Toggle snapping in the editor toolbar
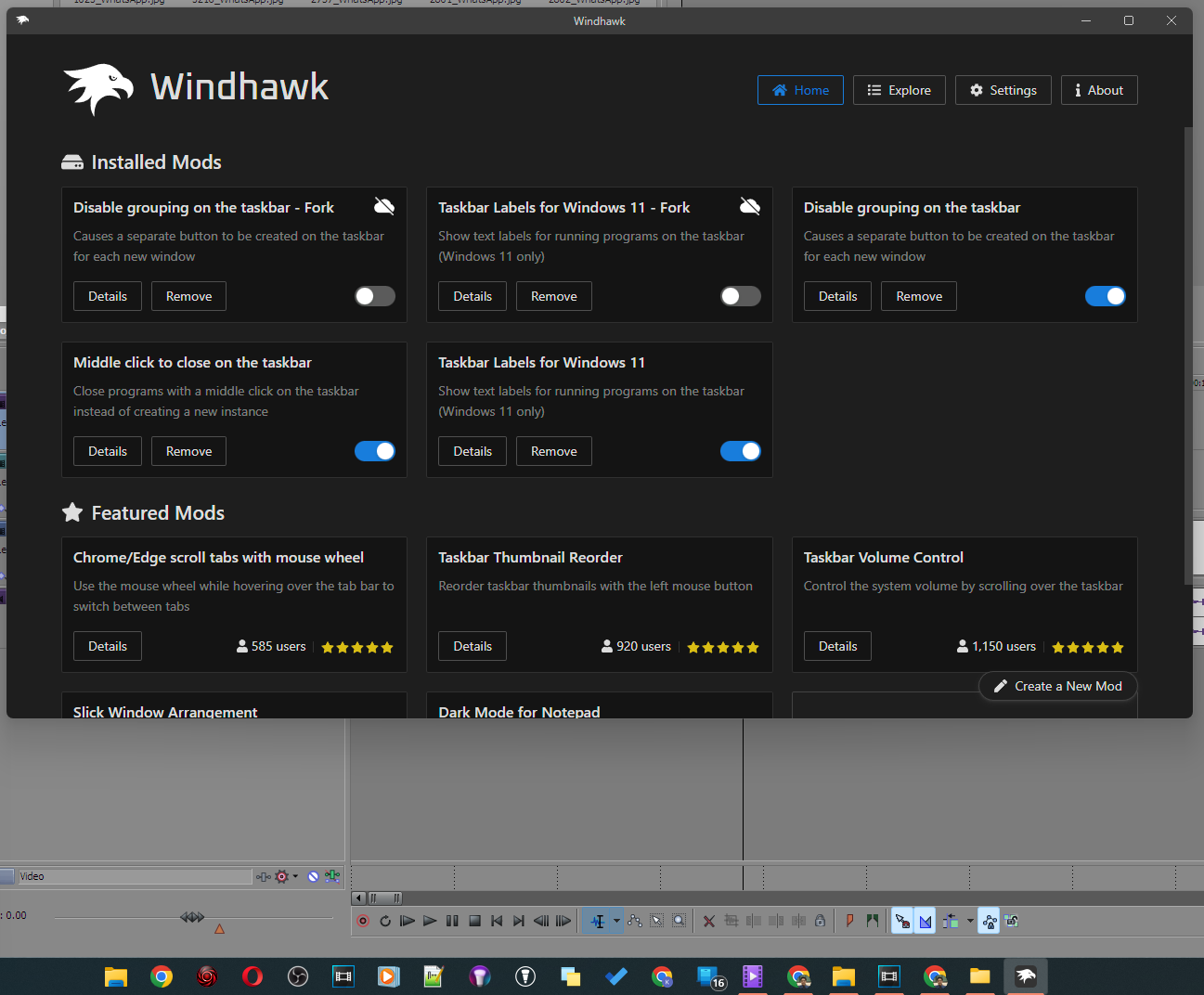 902,921
